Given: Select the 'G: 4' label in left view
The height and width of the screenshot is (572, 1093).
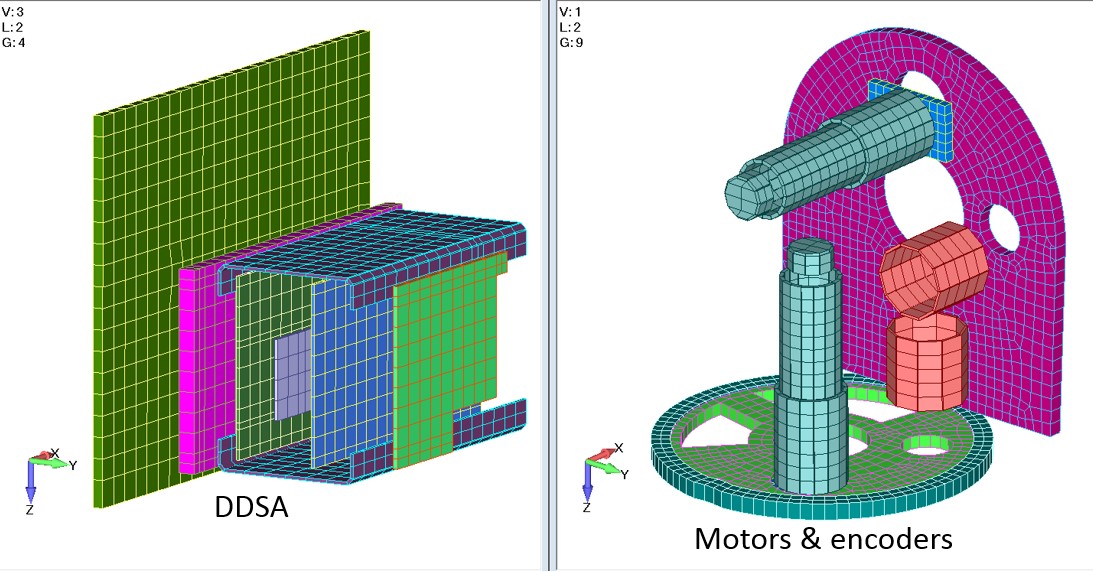Looking at the screenshot, I should (x=13, y=42).
